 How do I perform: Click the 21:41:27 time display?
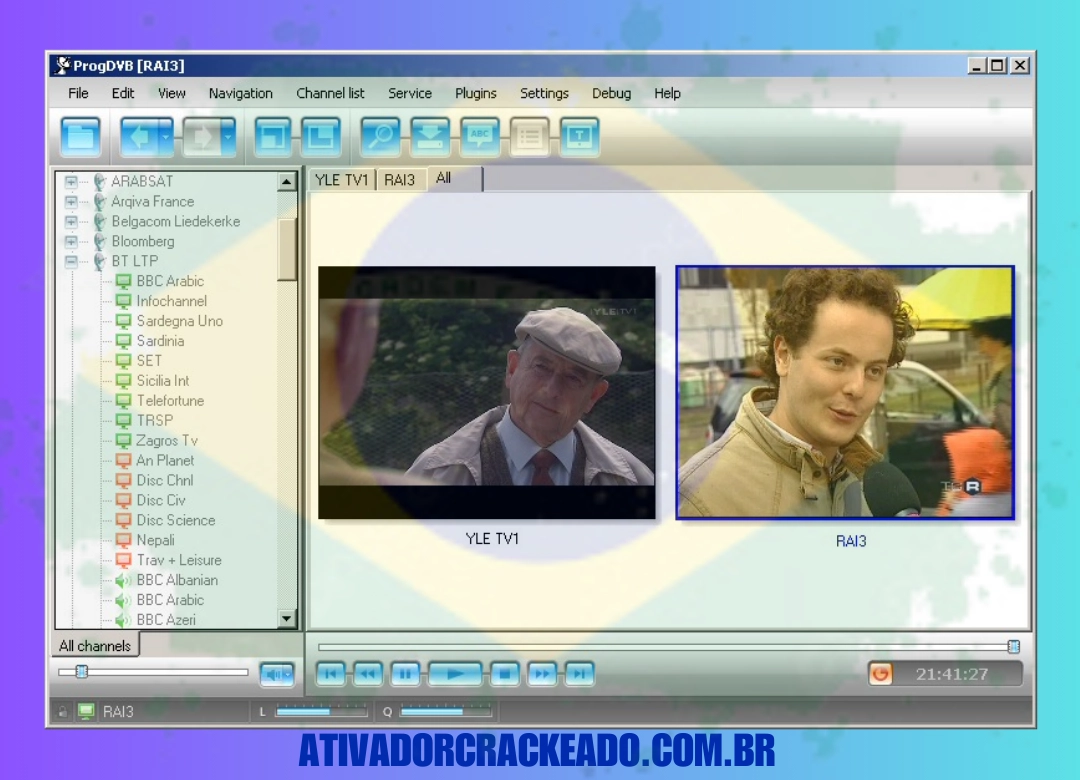(952, 674)
